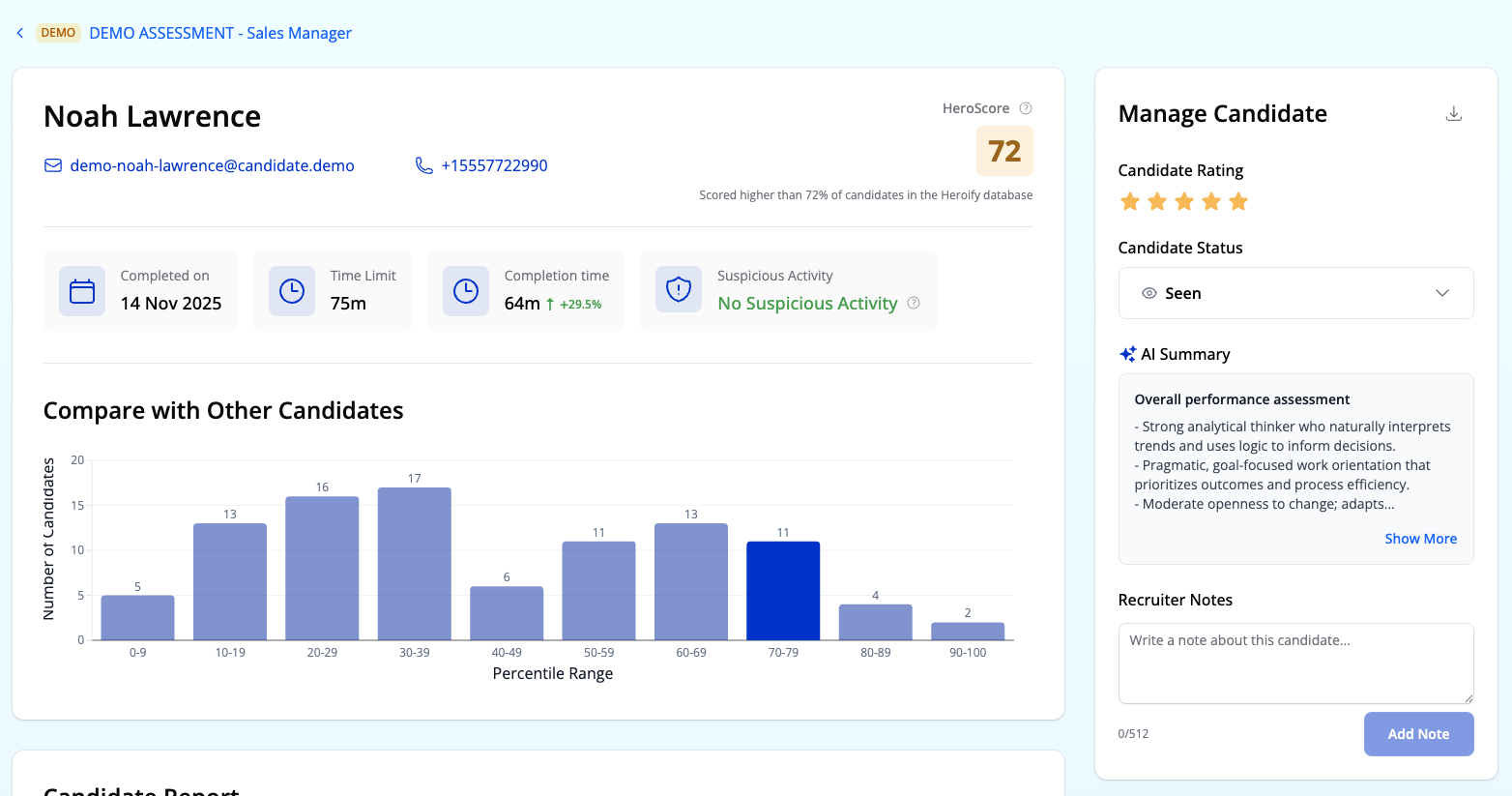The image size is (1512, 796).
Task: Open the HeroScore help tooltip icon
Action: pos(1025,108)
